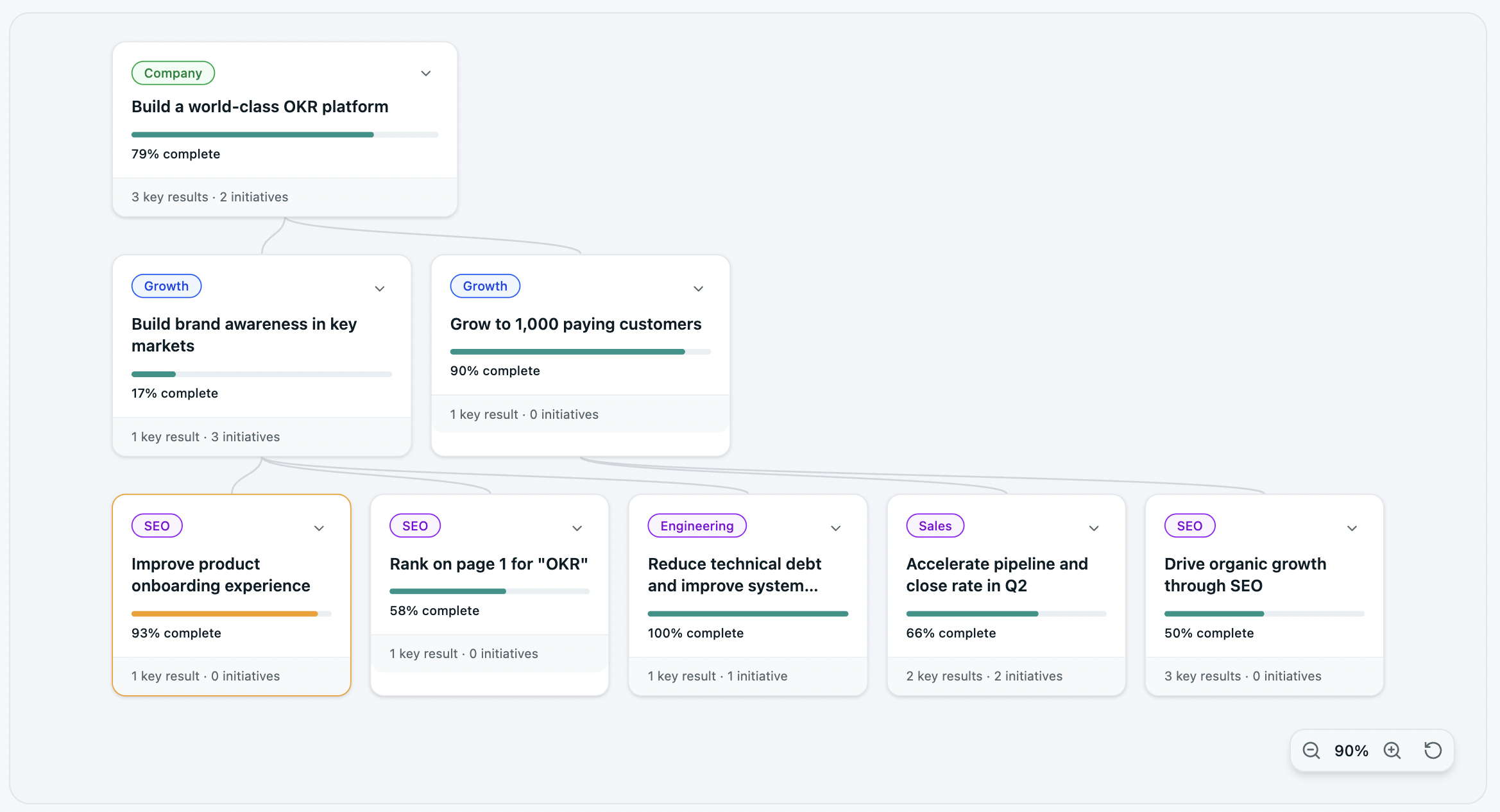The image size is (1500, 812).
Task: Click the 58% complete label
Action: pos(434,611)
